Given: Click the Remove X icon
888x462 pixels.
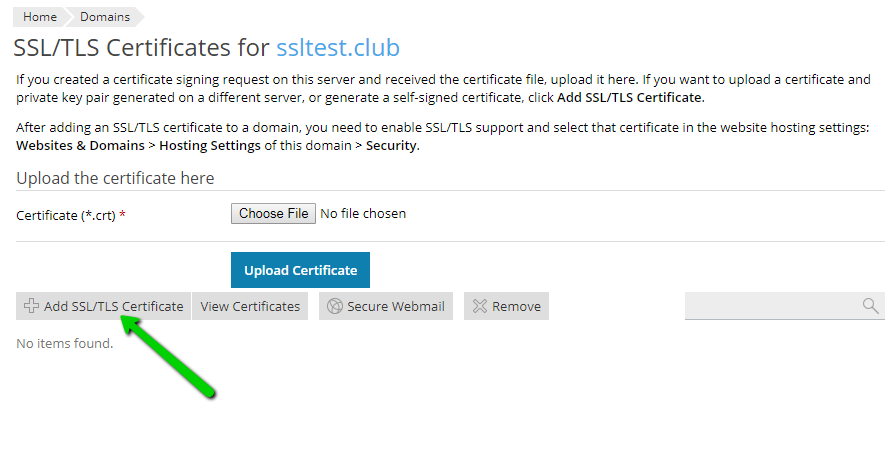Looking at the screenshot, I should 480,307.
